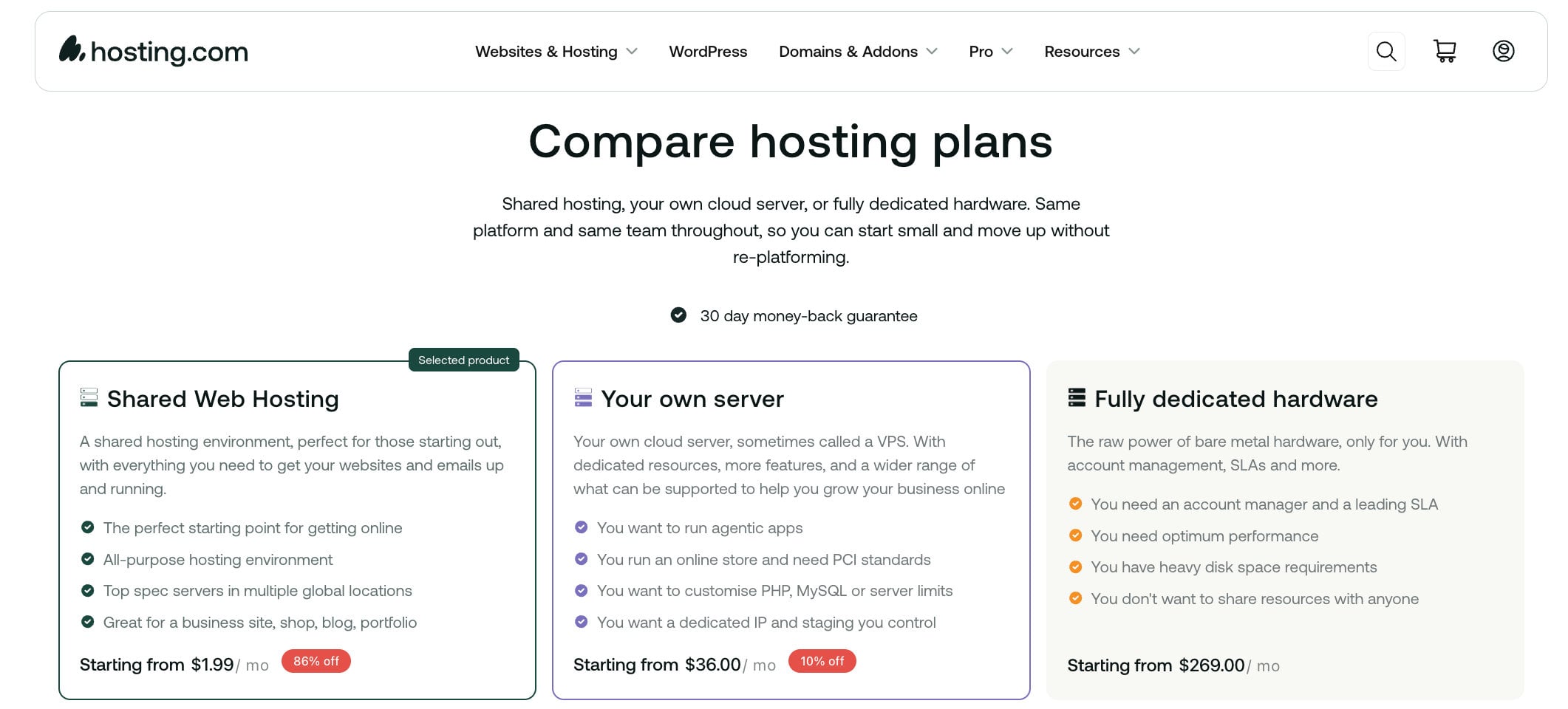The height and width of the screenshot is (709, 1568).
Task: Select the Shared Web Hosting heading
Action: (222, 399)
